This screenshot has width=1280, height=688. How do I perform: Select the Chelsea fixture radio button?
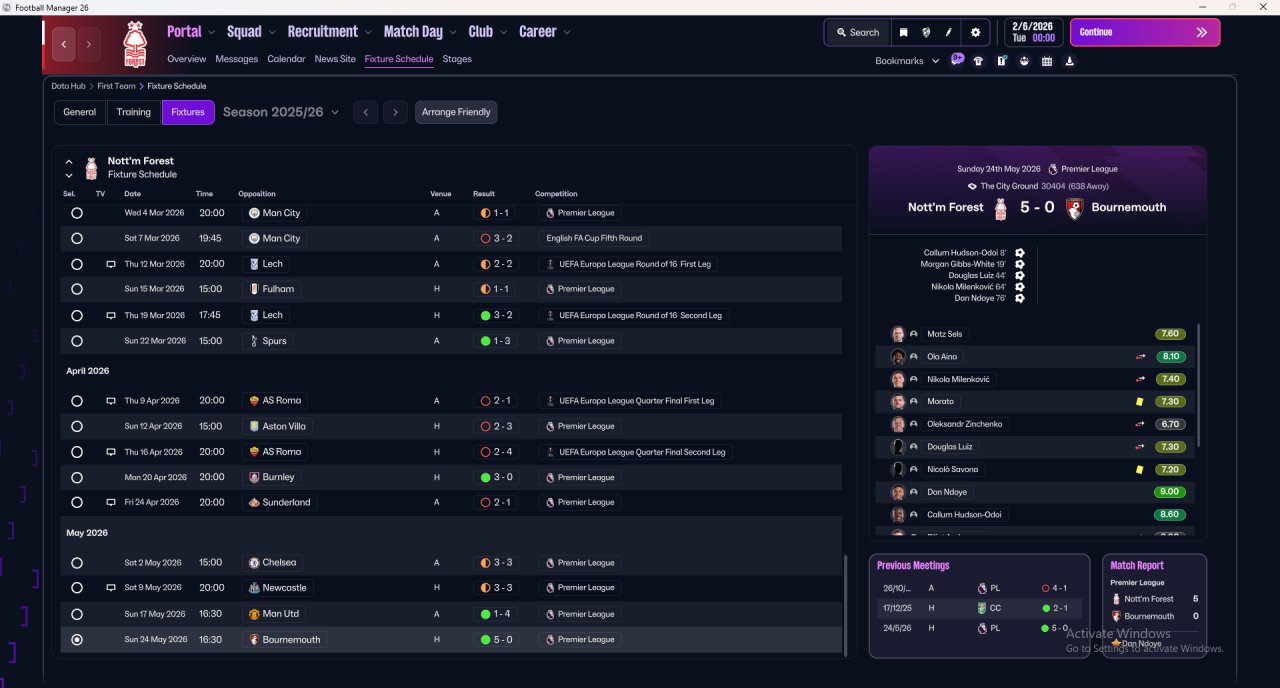[77, 563]
